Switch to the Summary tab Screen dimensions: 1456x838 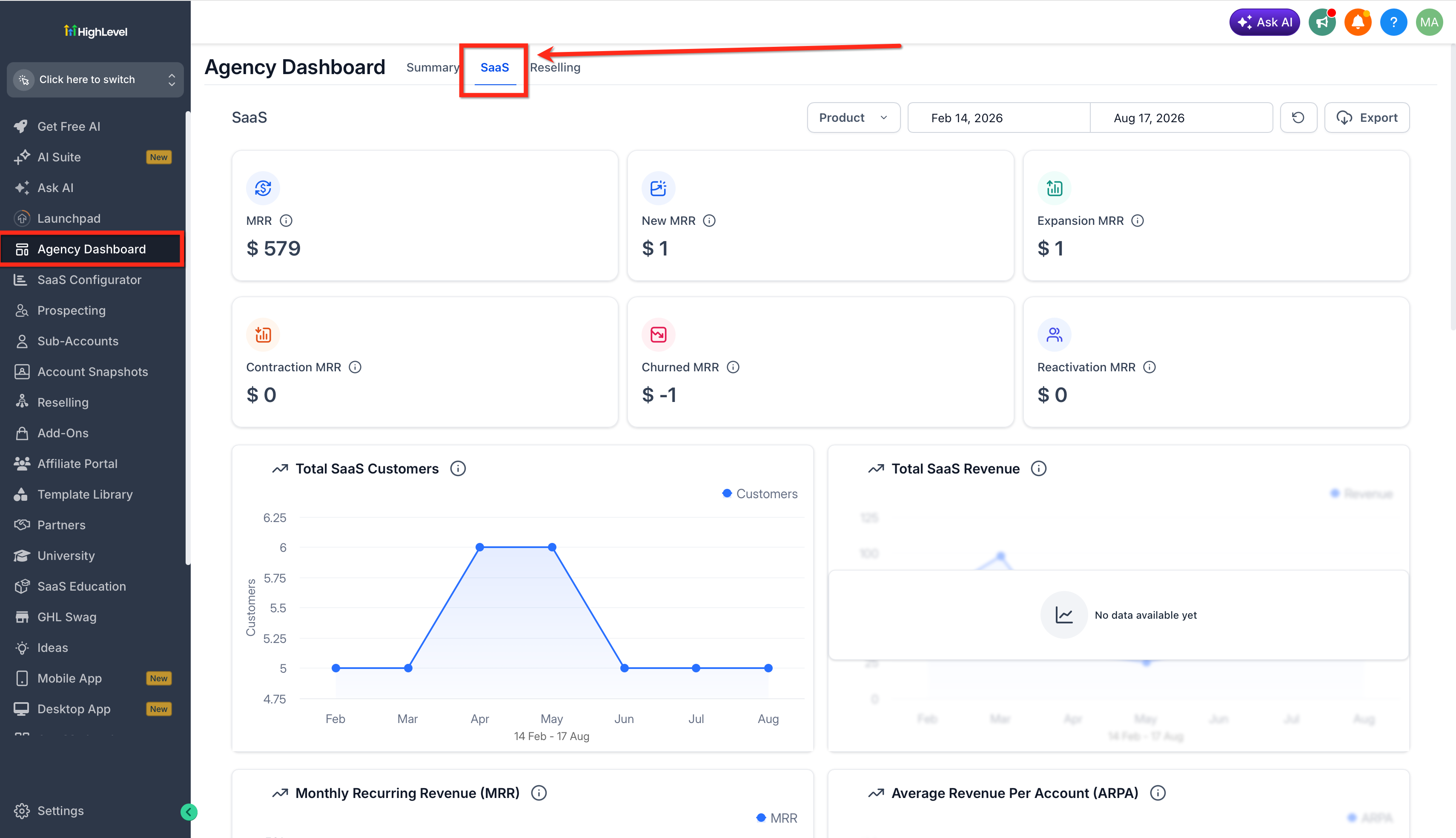coord(433,67)
